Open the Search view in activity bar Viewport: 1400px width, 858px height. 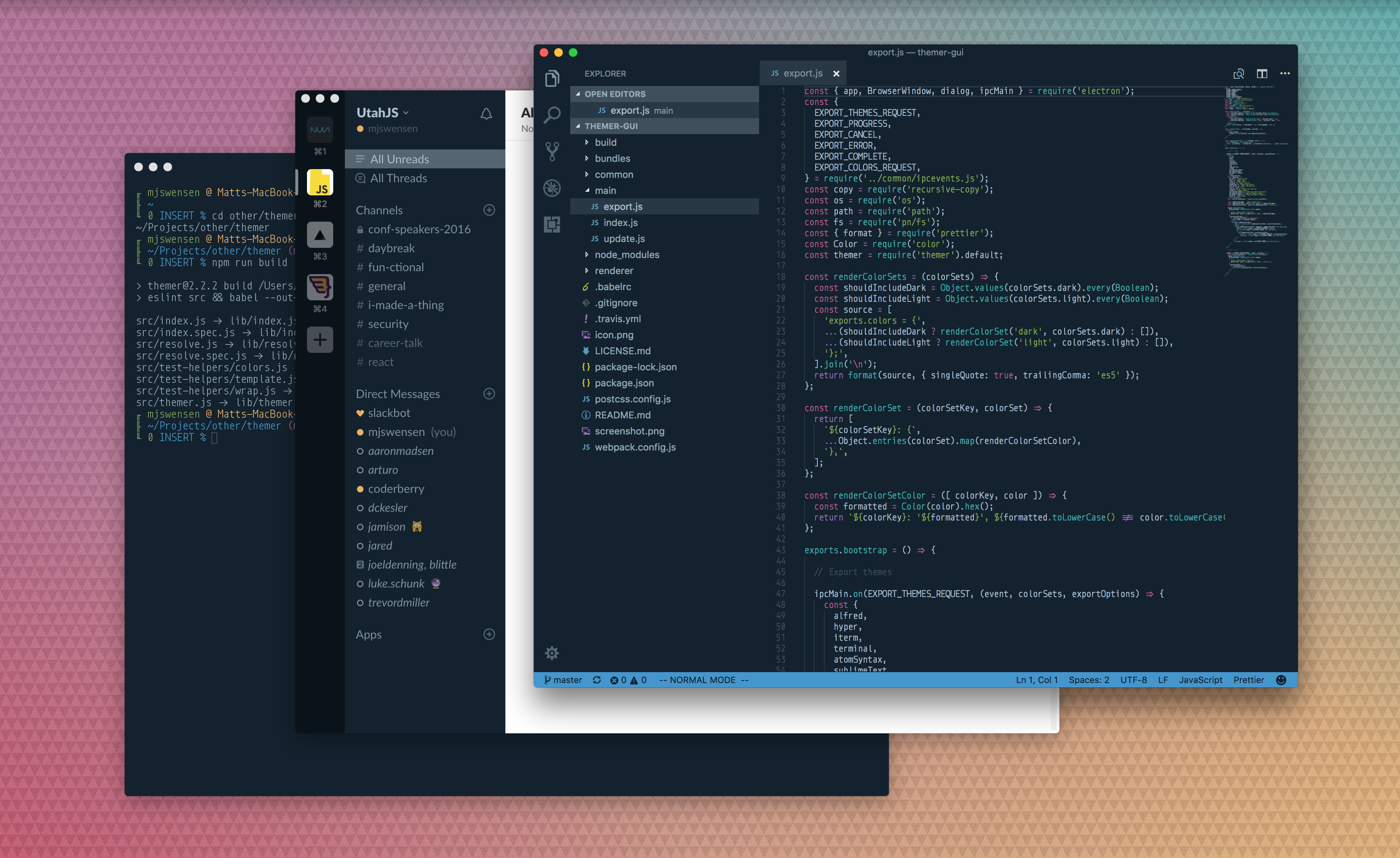(x=552, y=115)
